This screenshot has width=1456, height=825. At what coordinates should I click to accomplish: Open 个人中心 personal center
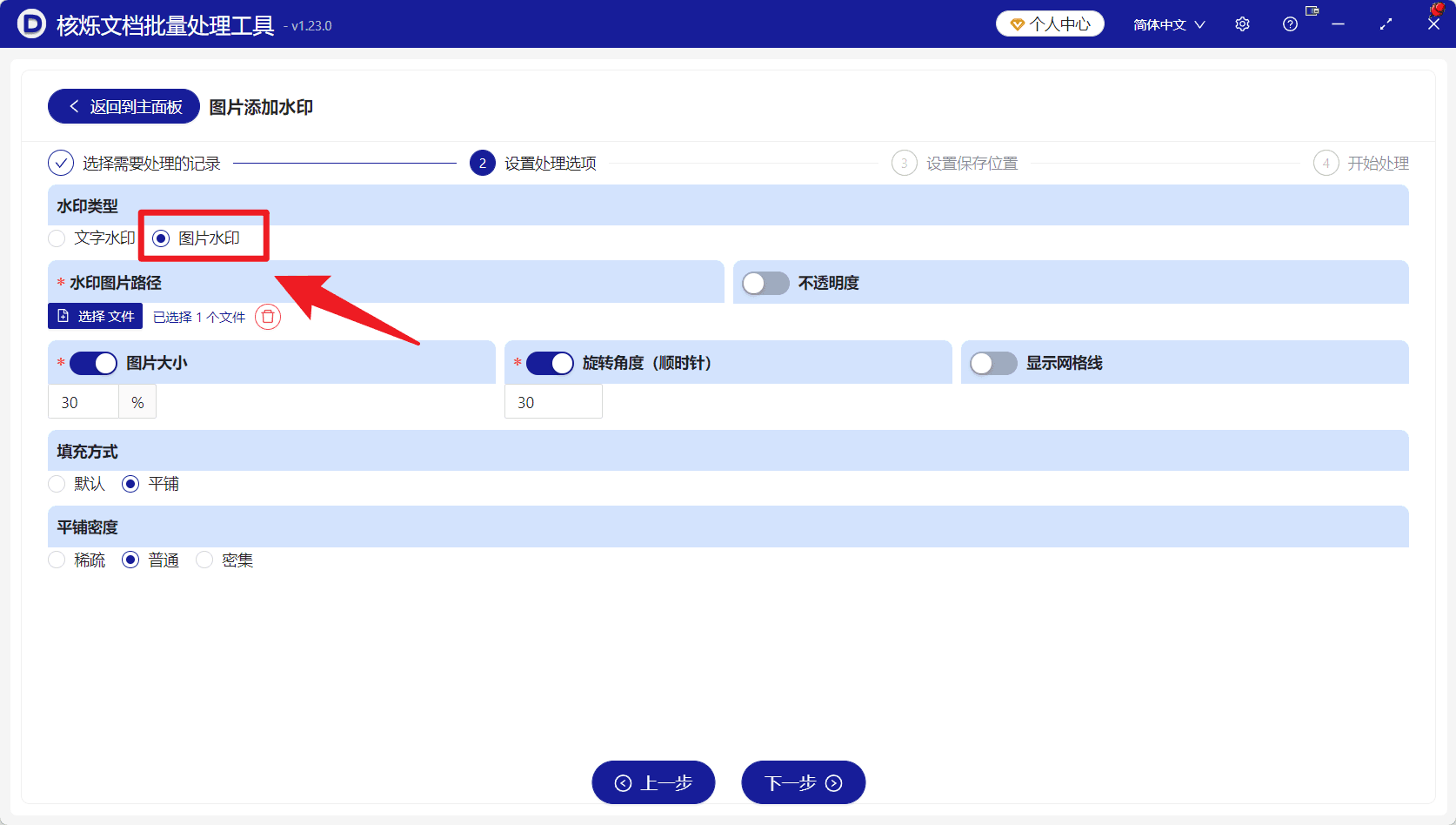point(1050,24)
